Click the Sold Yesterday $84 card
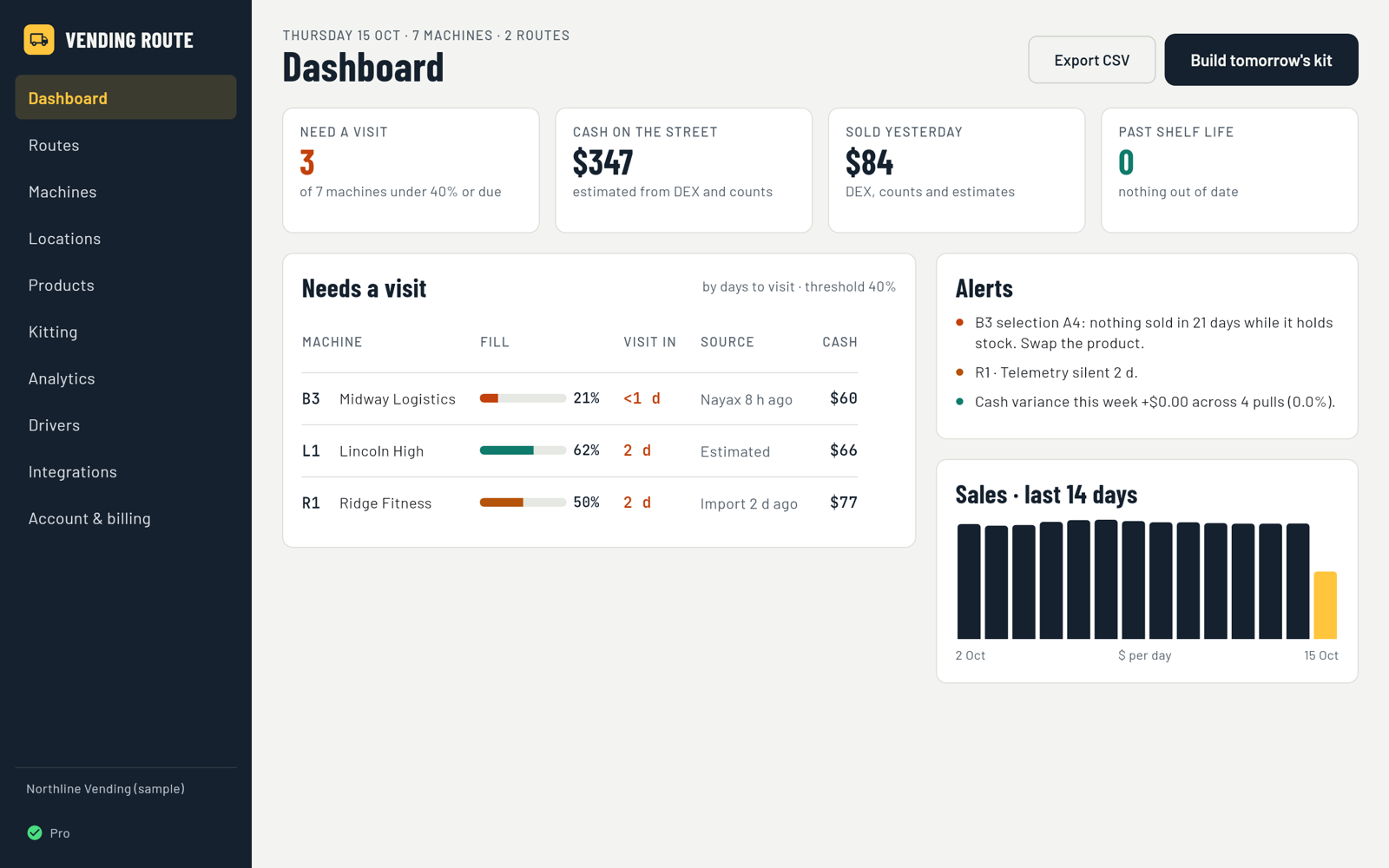This screenshot has width=1389, height=868. (x=957, y=170)
